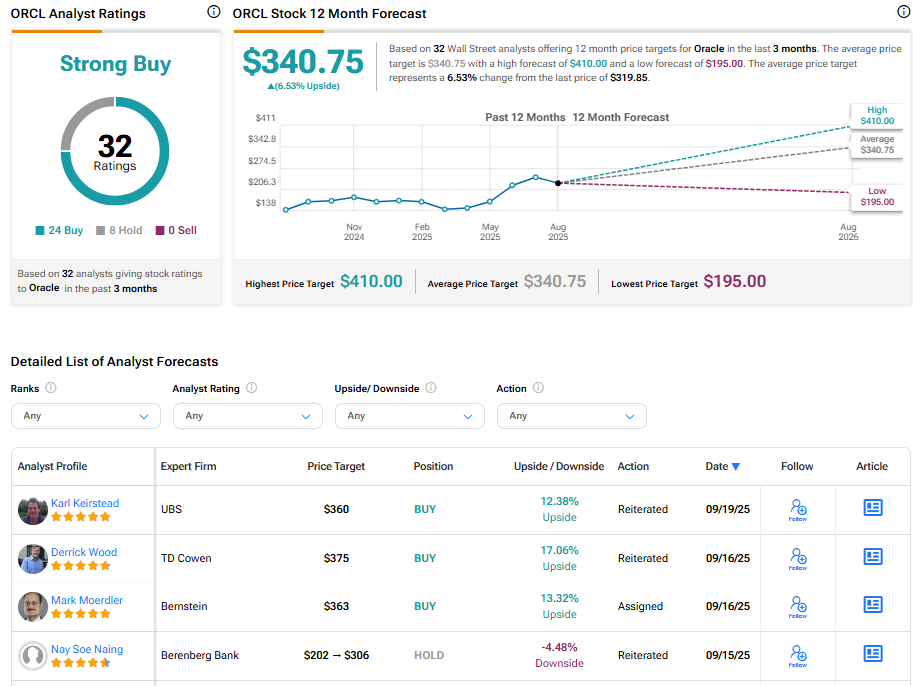This screenshot has width=913, height=686.
Task: Open the Analyst Rating dropdown filter
Action: (x=247, y=416)
